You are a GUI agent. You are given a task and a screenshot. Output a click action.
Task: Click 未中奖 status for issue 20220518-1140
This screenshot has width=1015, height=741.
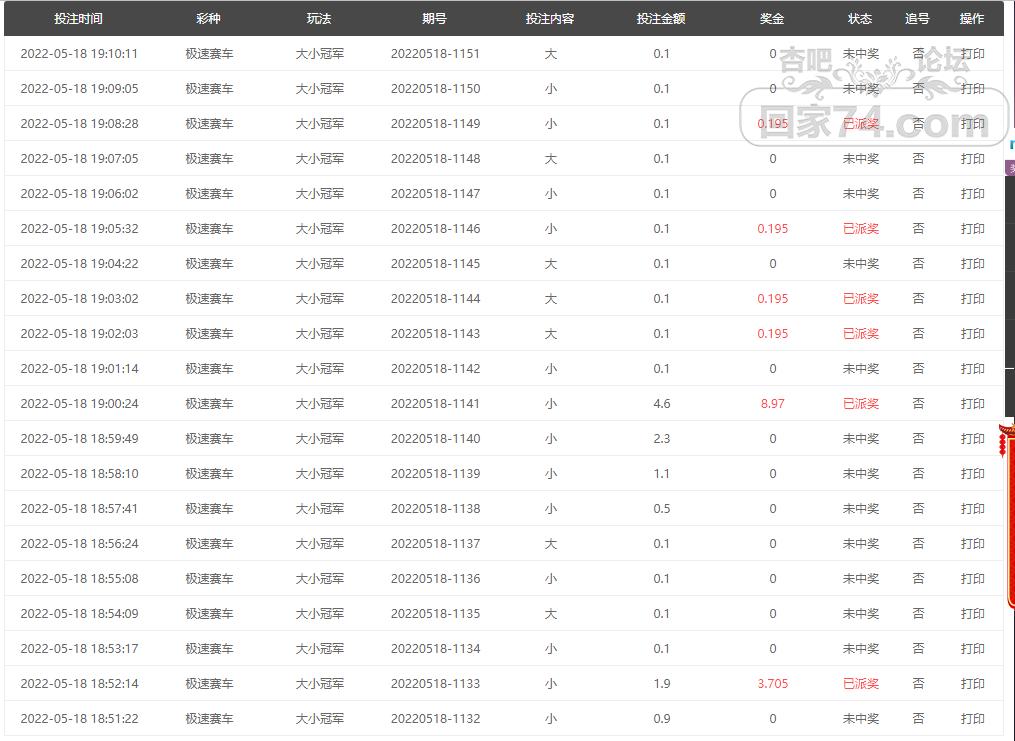point(861,438)
